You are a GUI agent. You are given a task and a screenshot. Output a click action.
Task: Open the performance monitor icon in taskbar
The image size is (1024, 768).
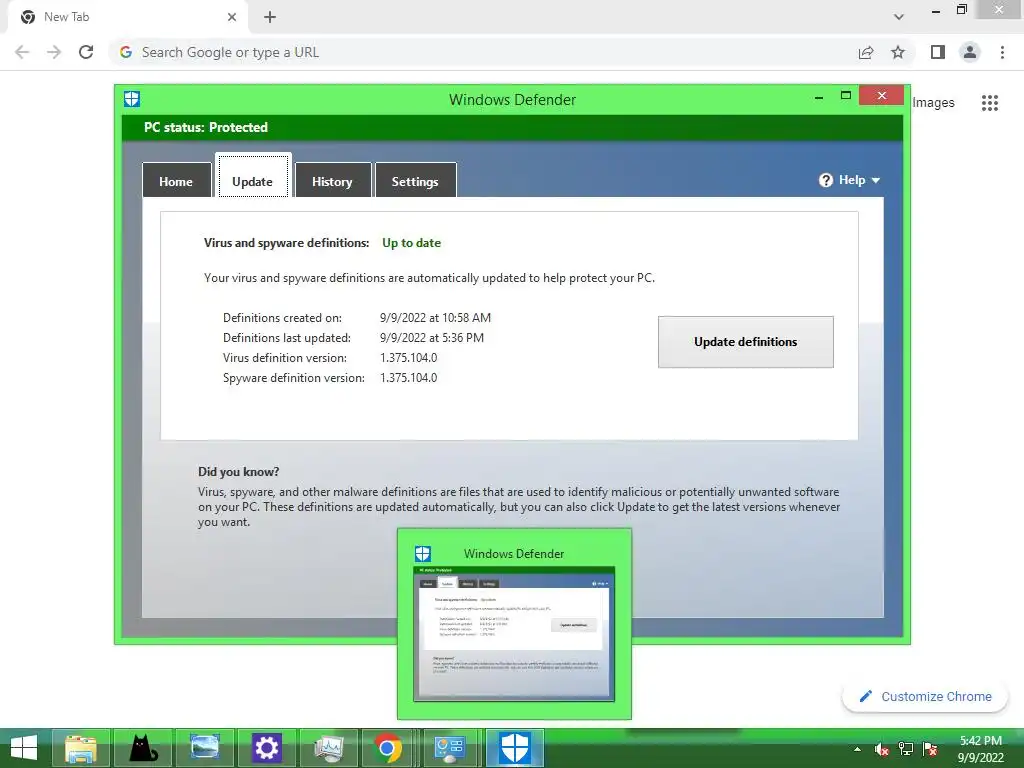click(328, 748)
